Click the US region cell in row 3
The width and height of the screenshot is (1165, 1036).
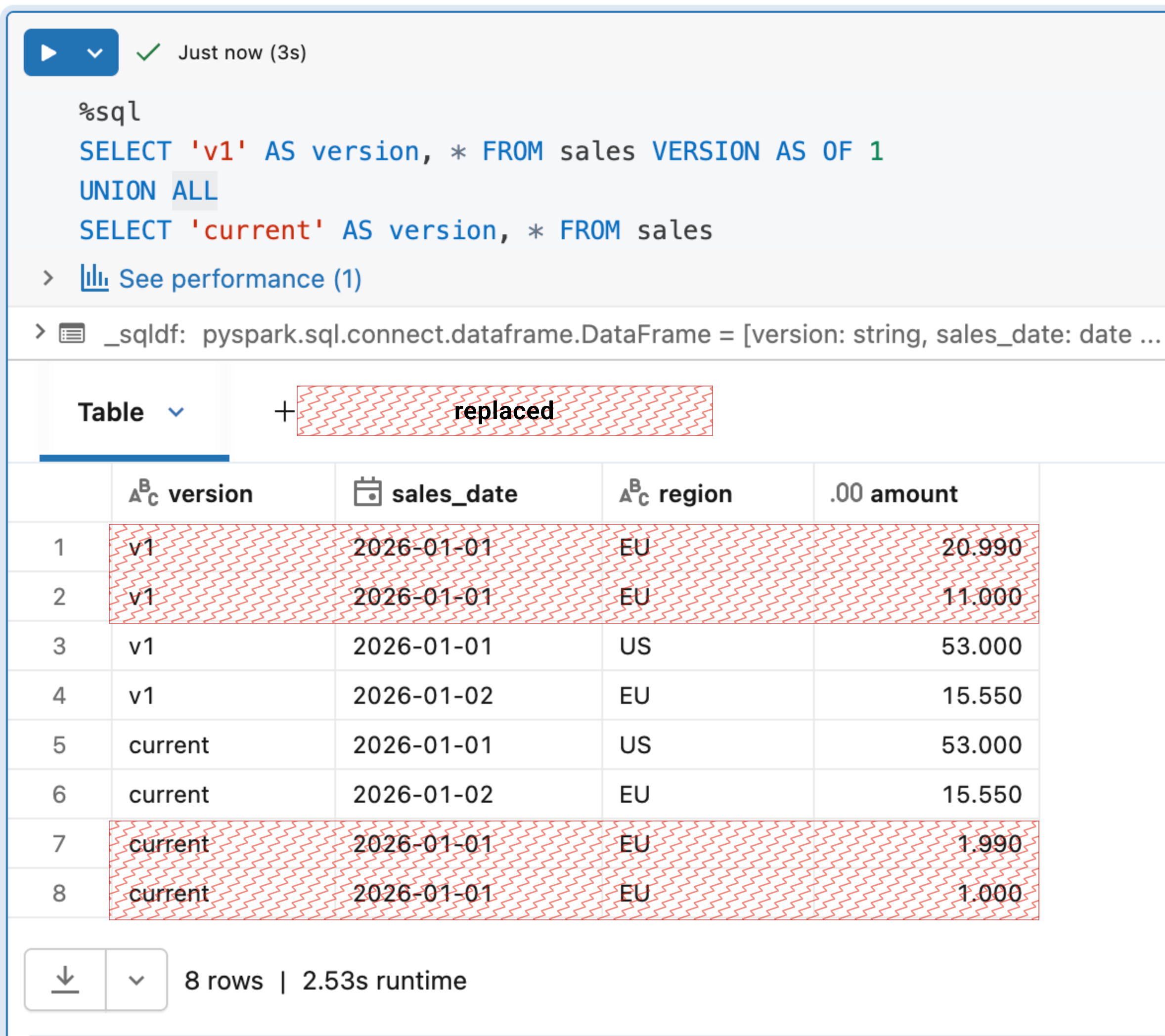click(635, 646)
